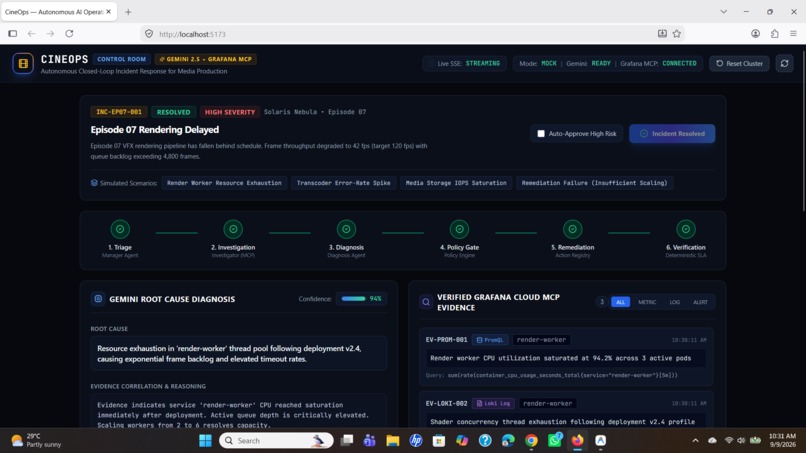Click the browser forward arrow
The width and height of the screenshot is (806, 453).
[x=50, y=33]
